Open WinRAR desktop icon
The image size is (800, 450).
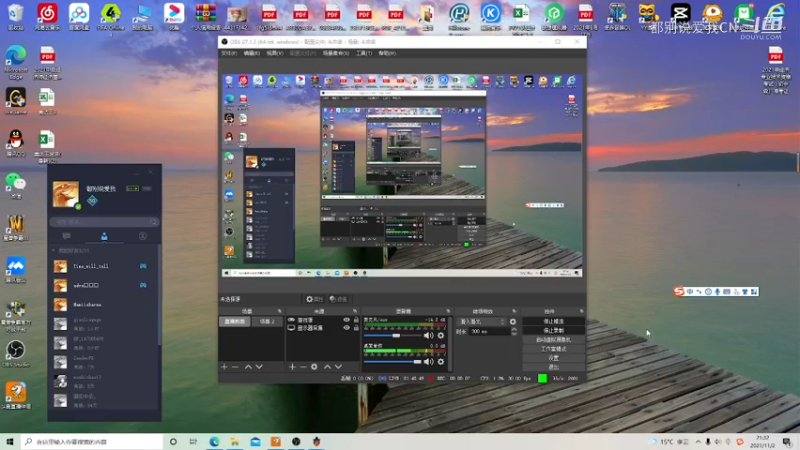(205, 17)
